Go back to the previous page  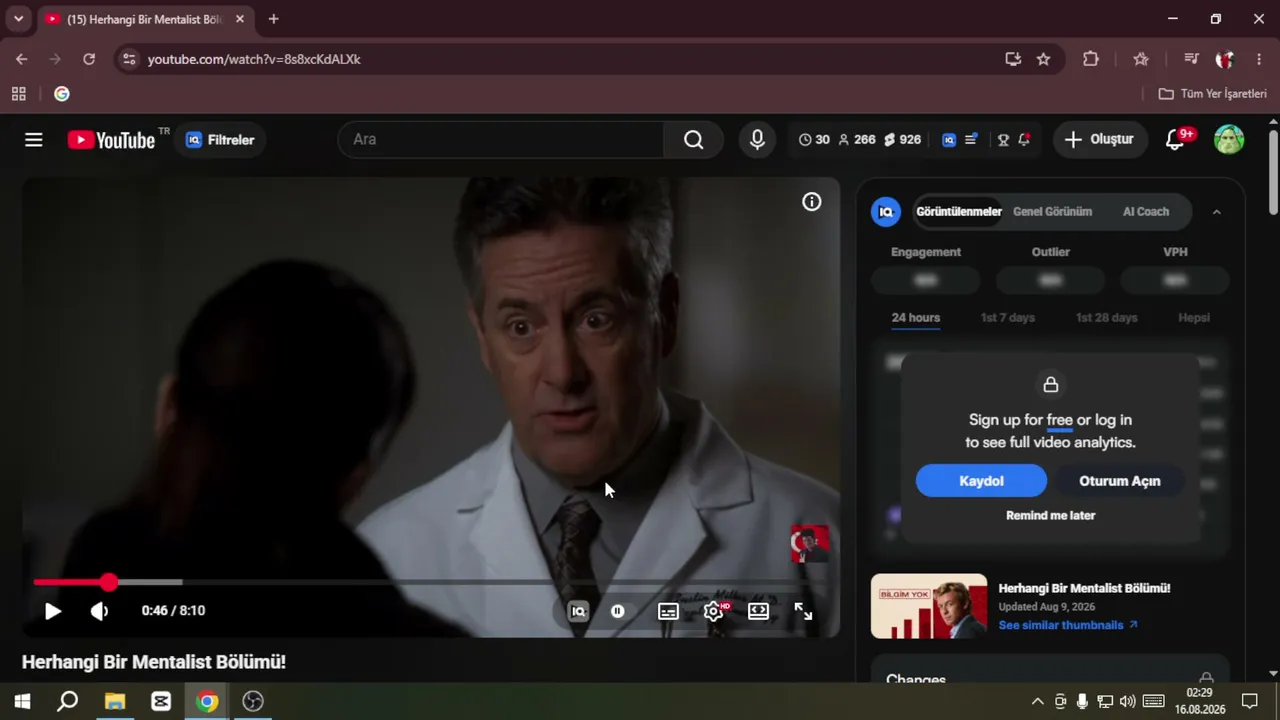[22, 59]
